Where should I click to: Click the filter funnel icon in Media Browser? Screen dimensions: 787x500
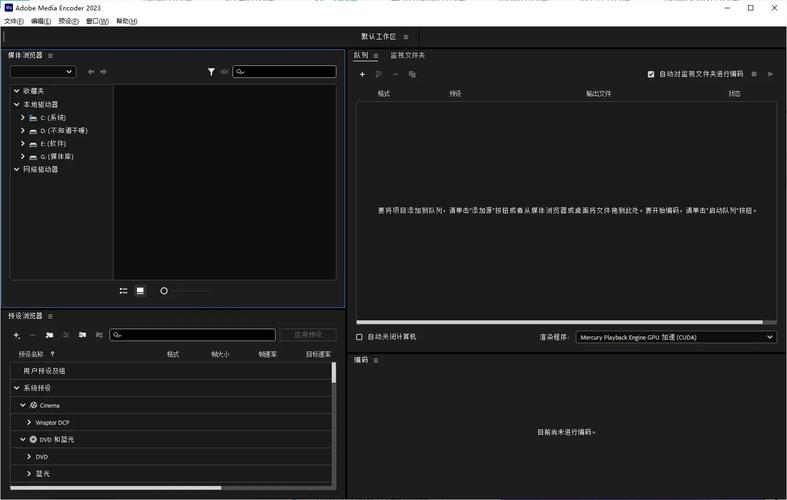(211, 72)
